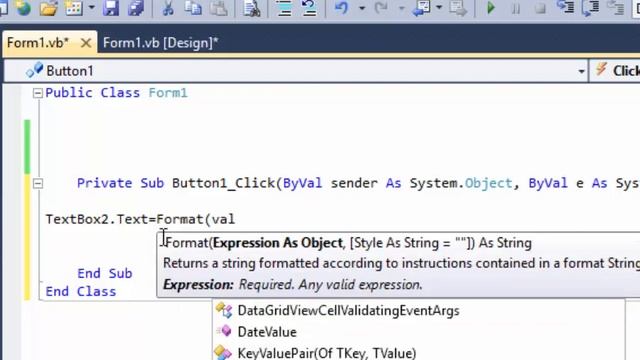Click the End Sub line
The height and width of the screenshot is (360, 640).
click(104, 273)
